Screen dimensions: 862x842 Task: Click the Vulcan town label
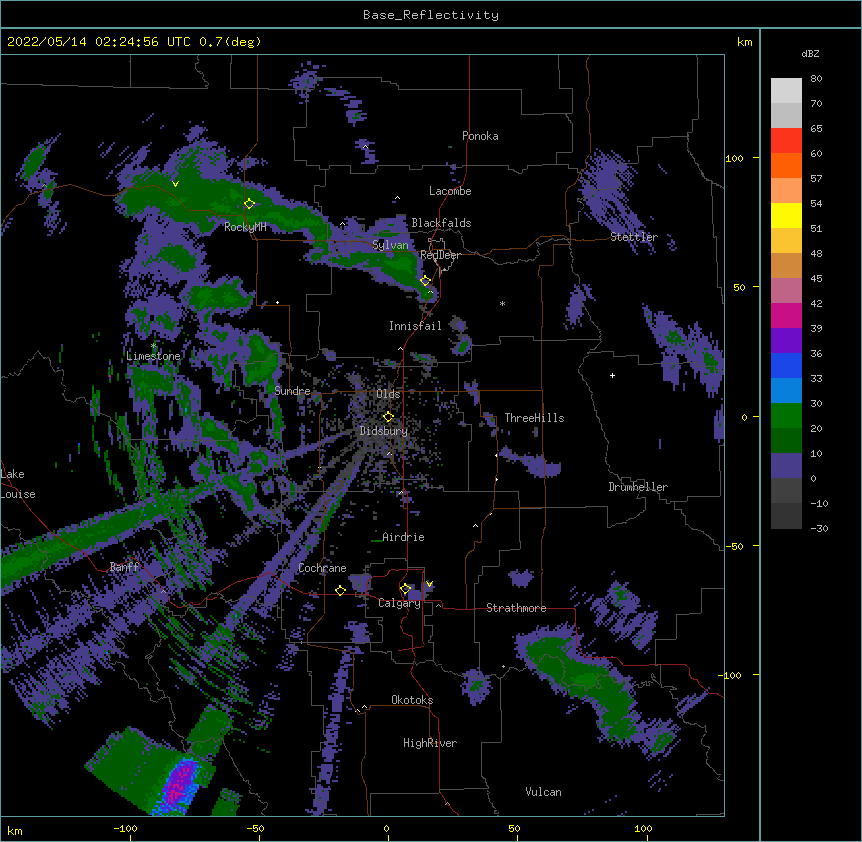[543, 792]
